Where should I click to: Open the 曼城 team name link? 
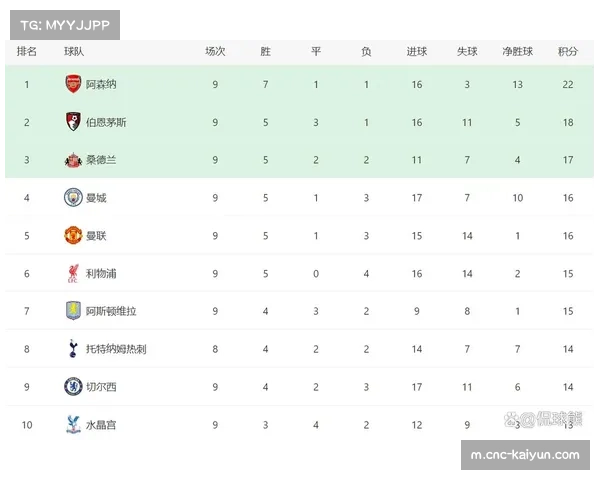coord(96,198)
